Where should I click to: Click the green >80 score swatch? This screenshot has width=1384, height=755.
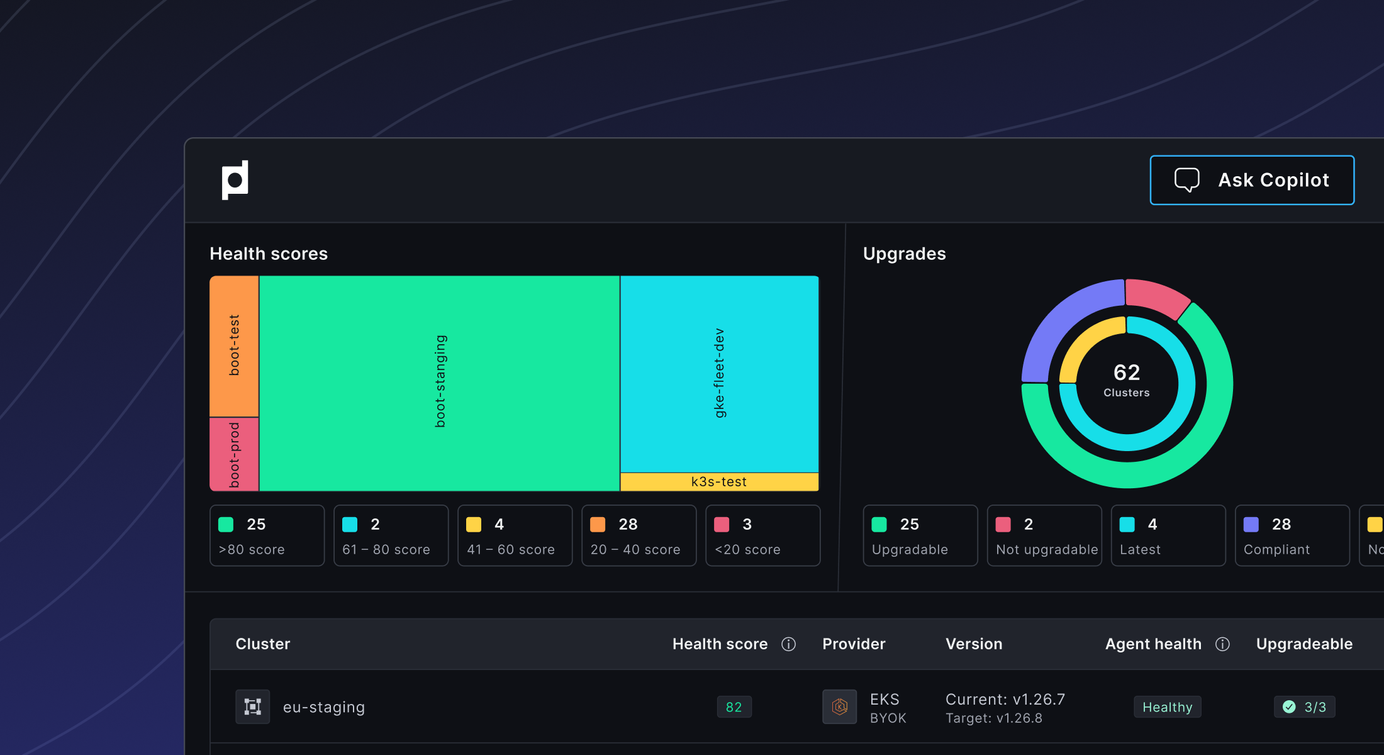click(x=226, y=524)
